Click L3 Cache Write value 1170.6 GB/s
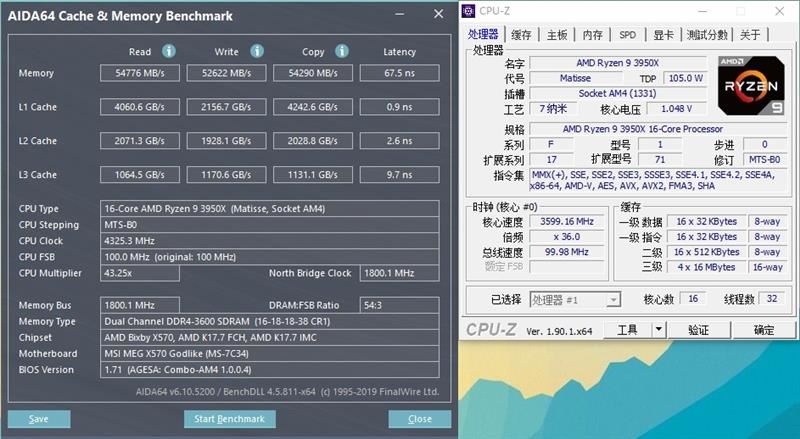 tap(227, 175)
